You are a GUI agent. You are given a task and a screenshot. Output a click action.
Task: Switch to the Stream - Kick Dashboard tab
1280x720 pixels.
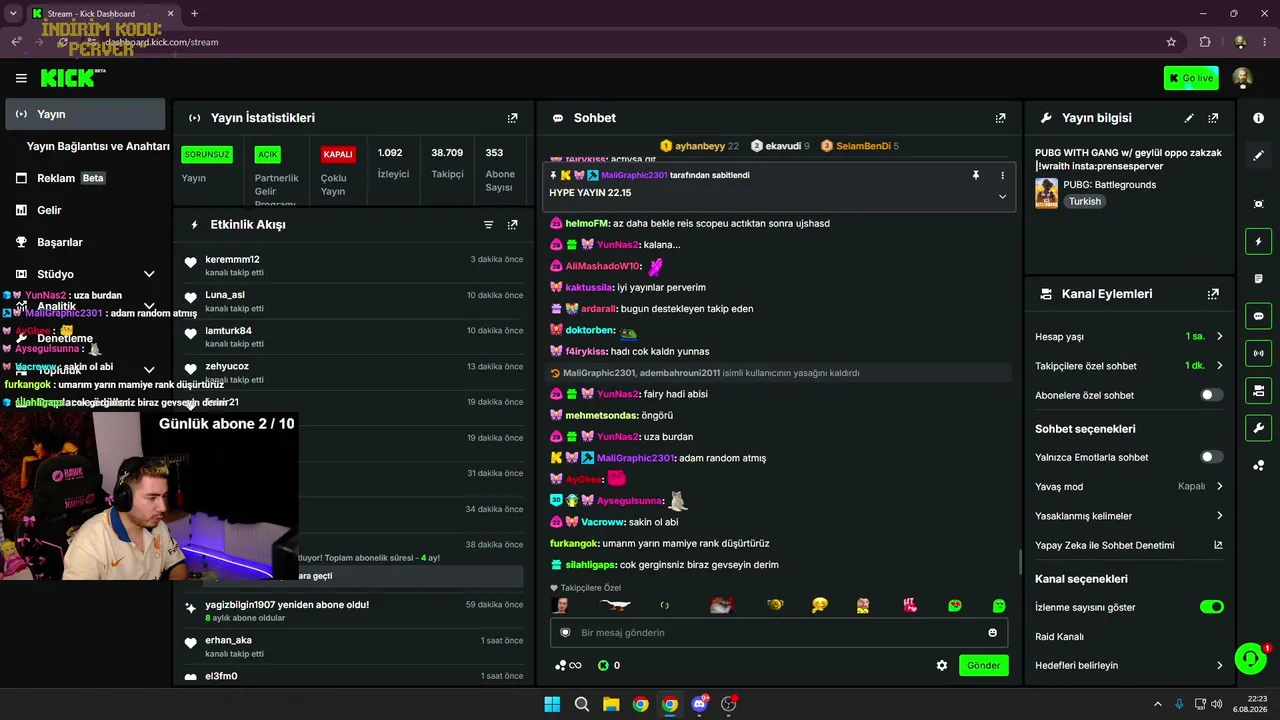pos(103,14)
